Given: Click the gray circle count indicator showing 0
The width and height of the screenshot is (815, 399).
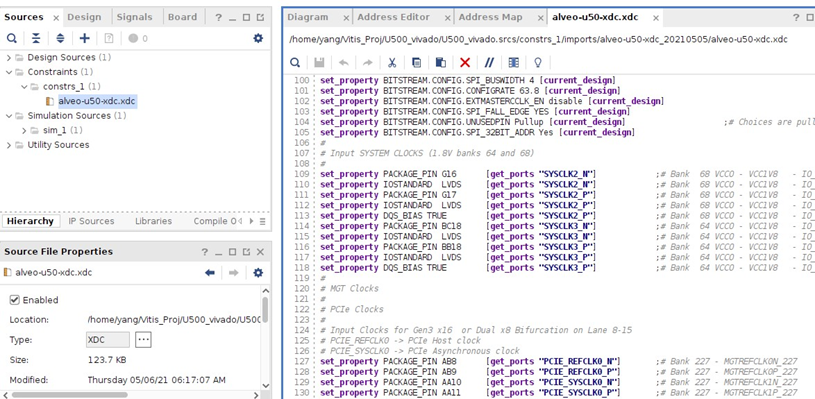Looking at the screenshot, I should point(138,38).
